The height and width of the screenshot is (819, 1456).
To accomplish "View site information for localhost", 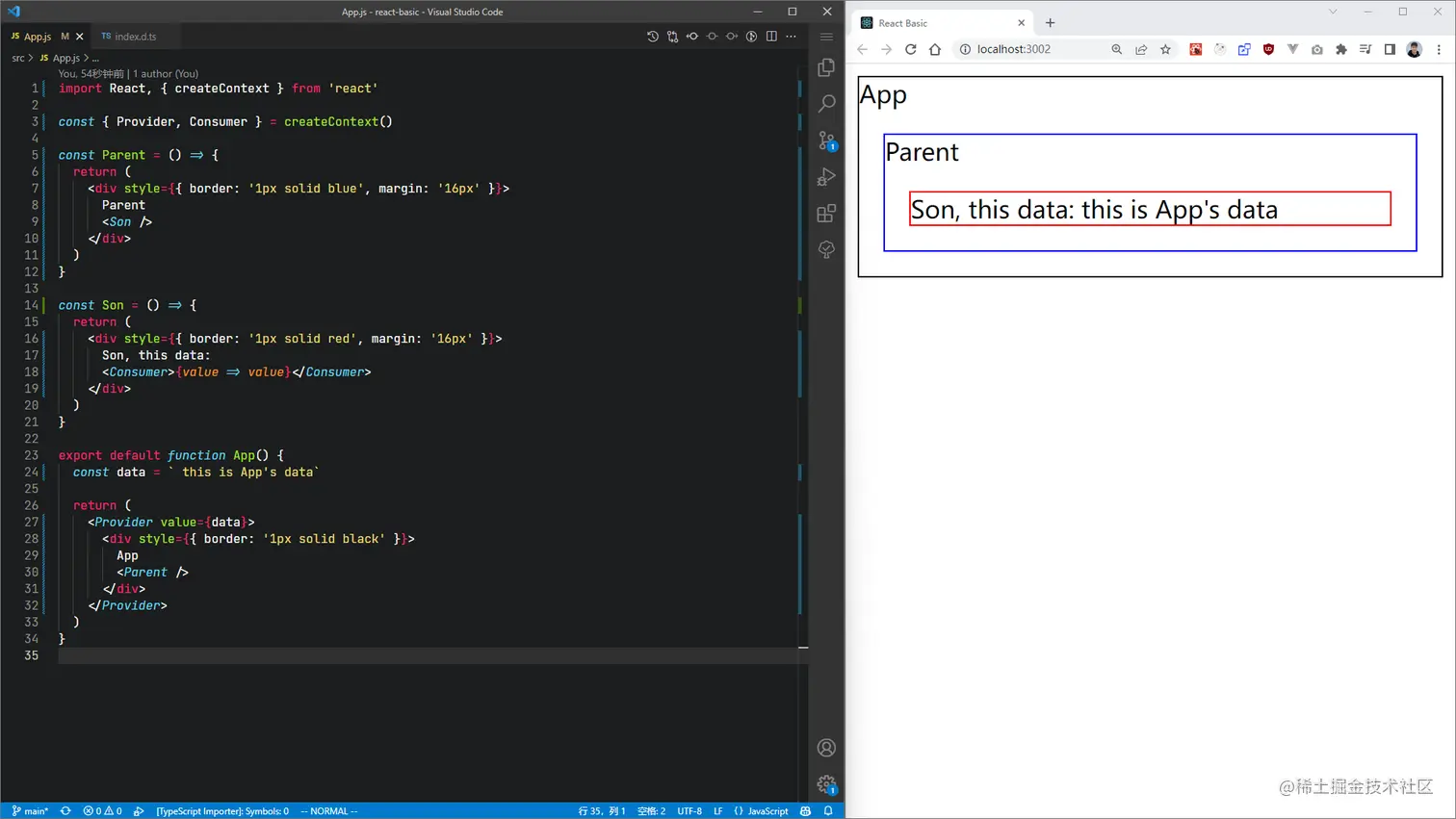I will point(965,49).
